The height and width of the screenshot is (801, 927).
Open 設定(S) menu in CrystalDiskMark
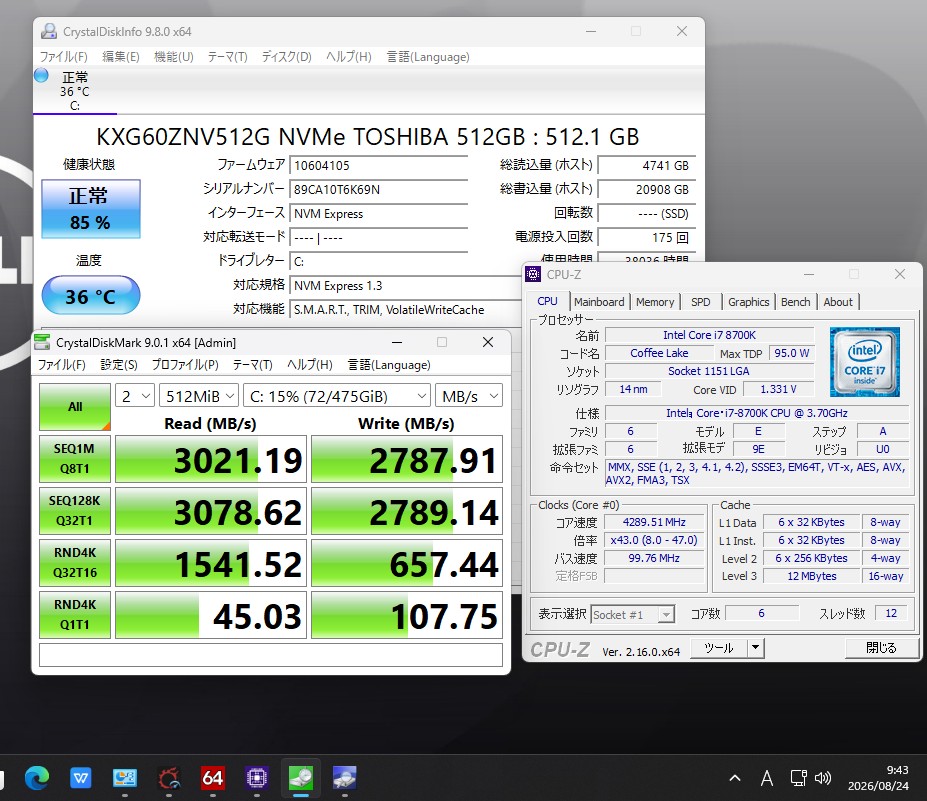tap(119, 365)
